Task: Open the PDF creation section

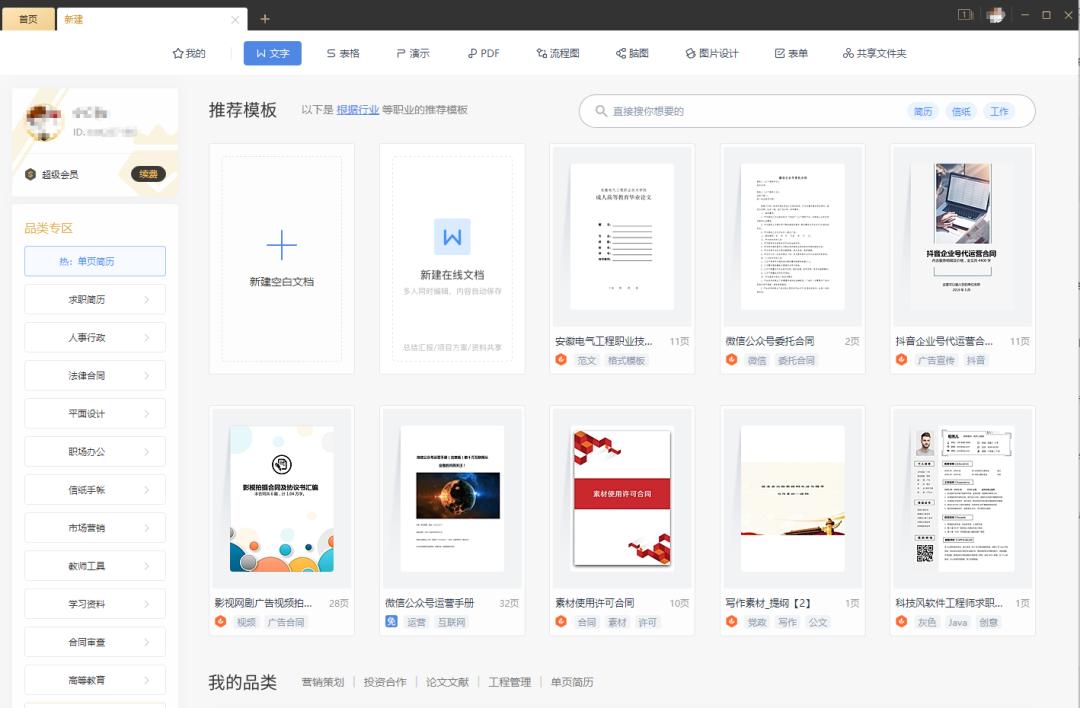Action: [484, 52]
